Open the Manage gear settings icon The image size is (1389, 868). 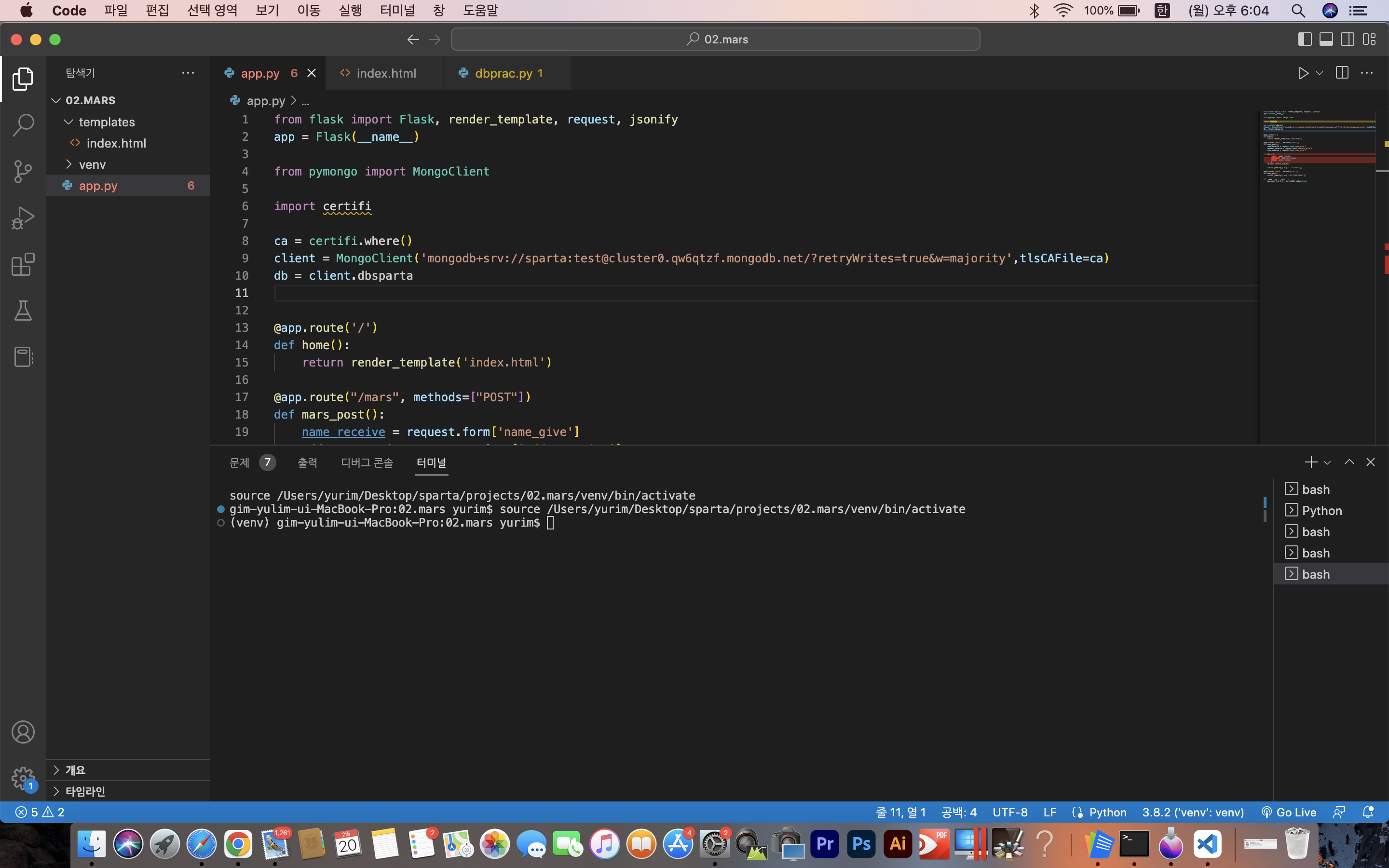23,778
